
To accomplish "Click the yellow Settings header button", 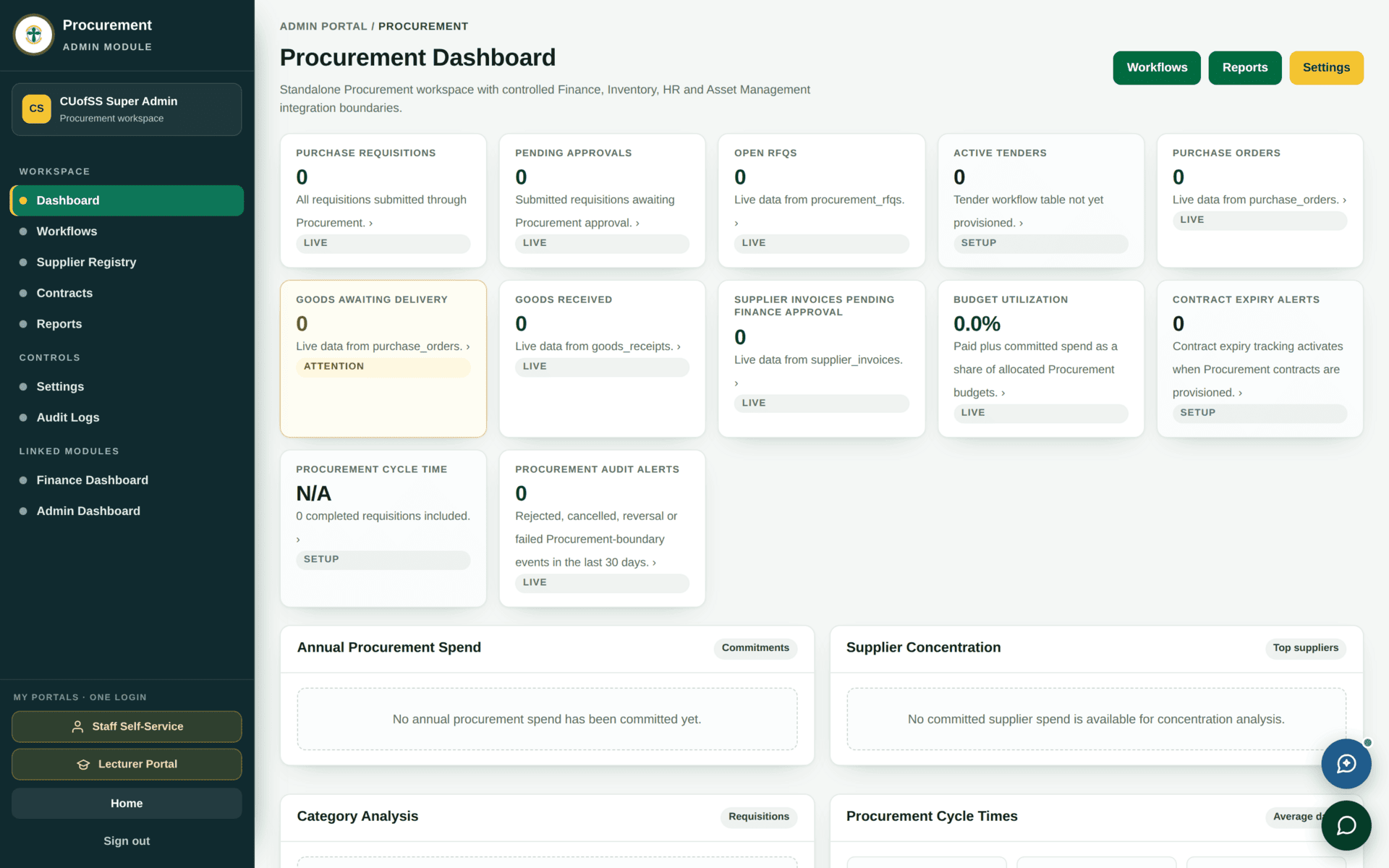I will (1325, 67).
